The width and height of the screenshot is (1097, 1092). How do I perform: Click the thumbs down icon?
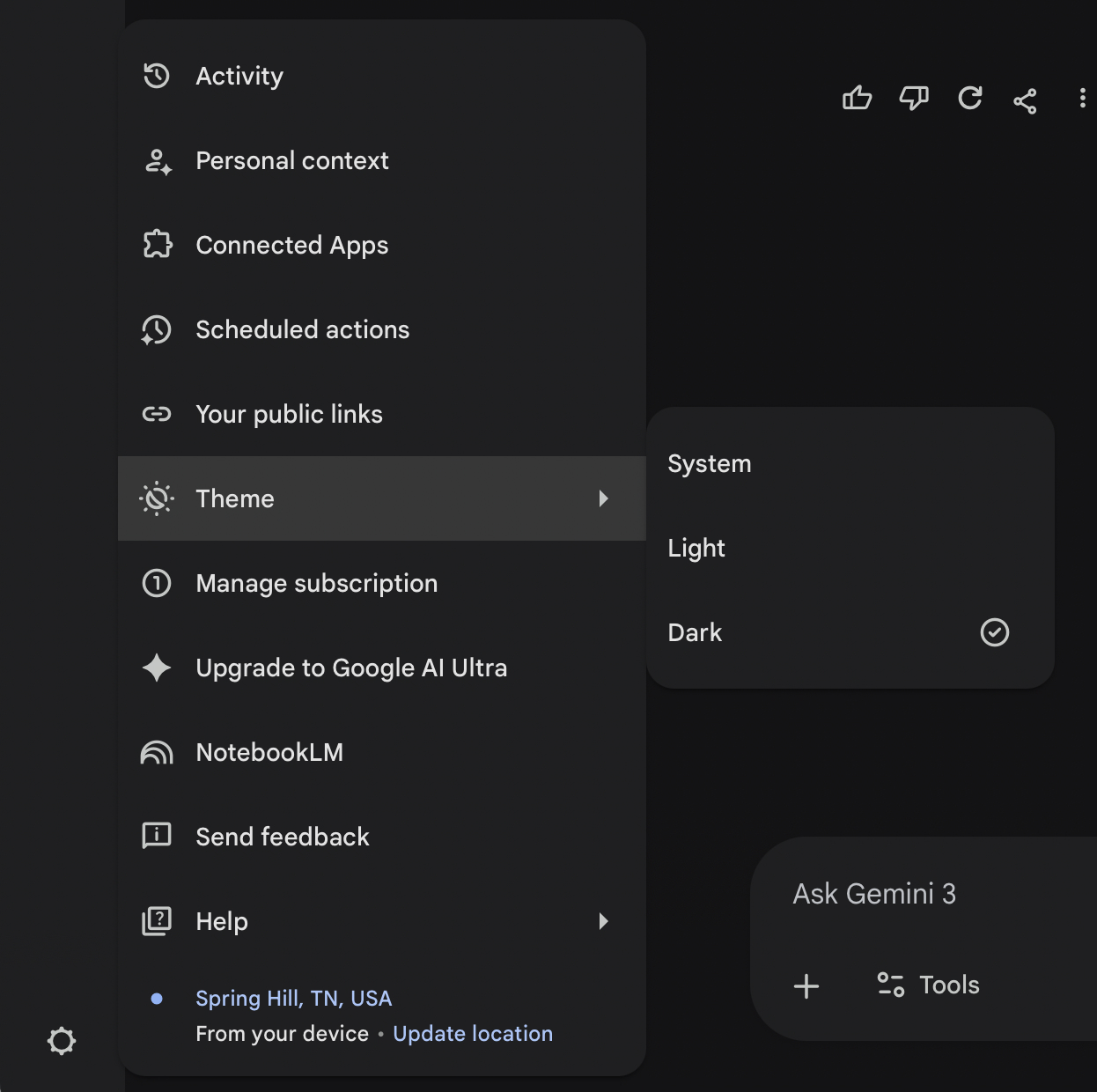click(913, 98)
